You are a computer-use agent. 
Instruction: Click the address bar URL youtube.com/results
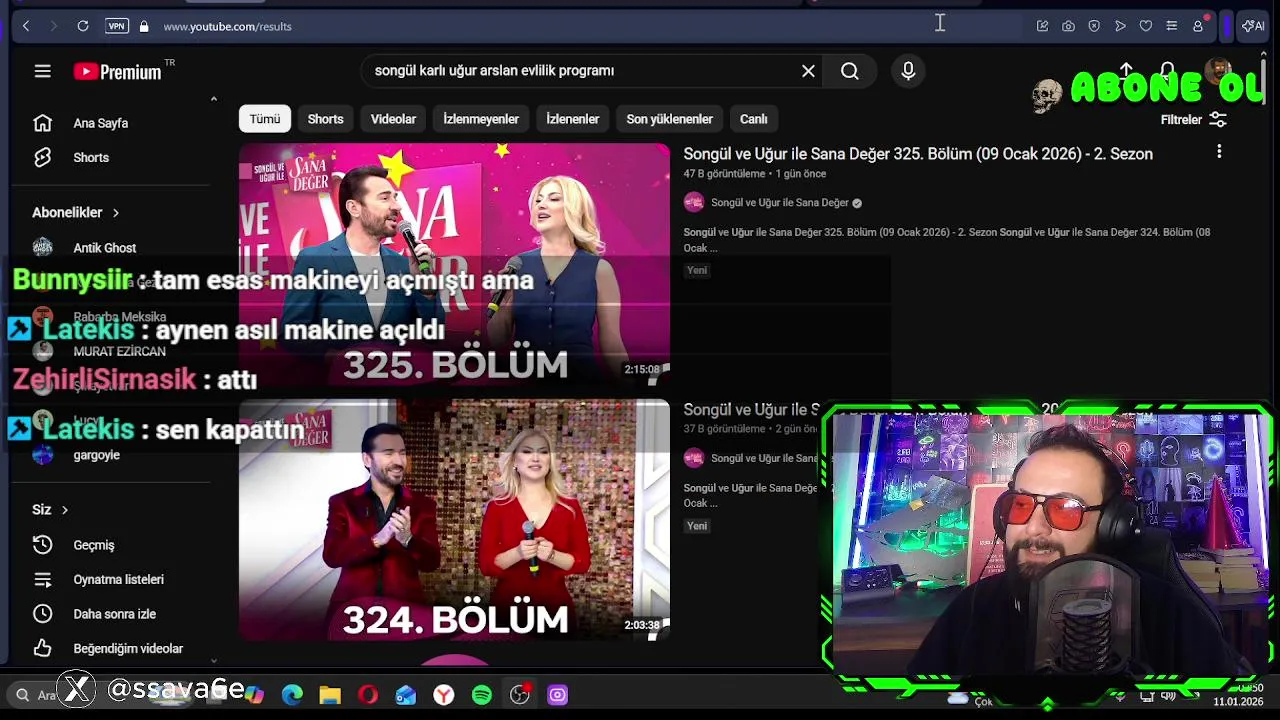227,26
